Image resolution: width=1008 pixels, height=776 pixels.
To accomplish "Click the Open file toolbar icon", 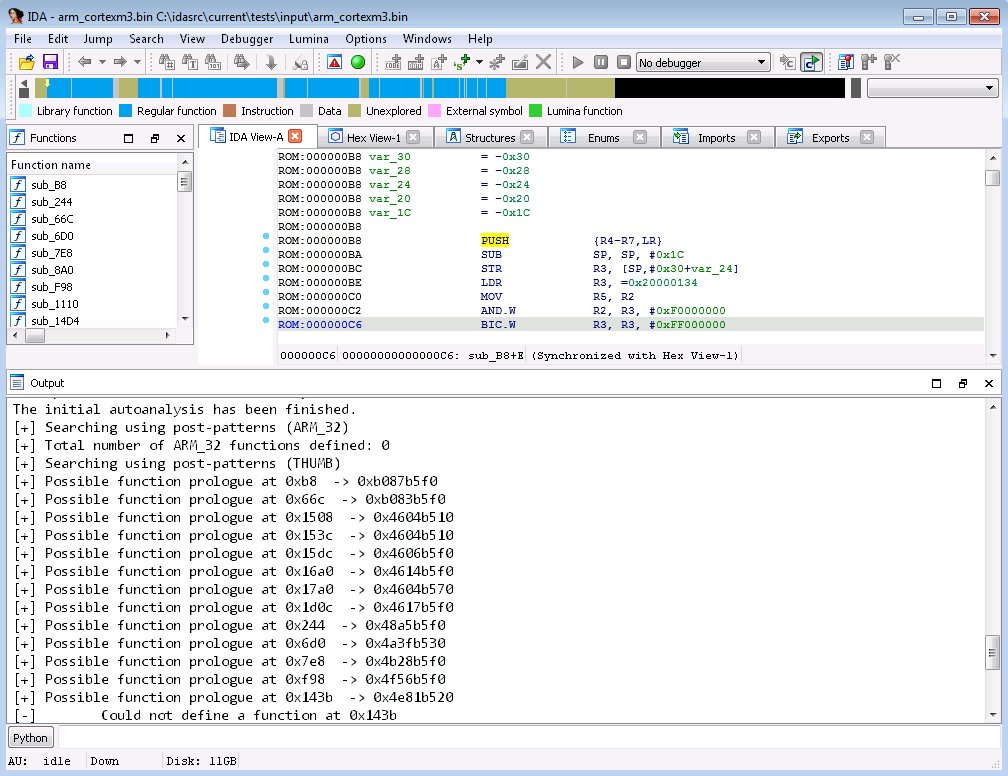I will [x=27, y=62].
